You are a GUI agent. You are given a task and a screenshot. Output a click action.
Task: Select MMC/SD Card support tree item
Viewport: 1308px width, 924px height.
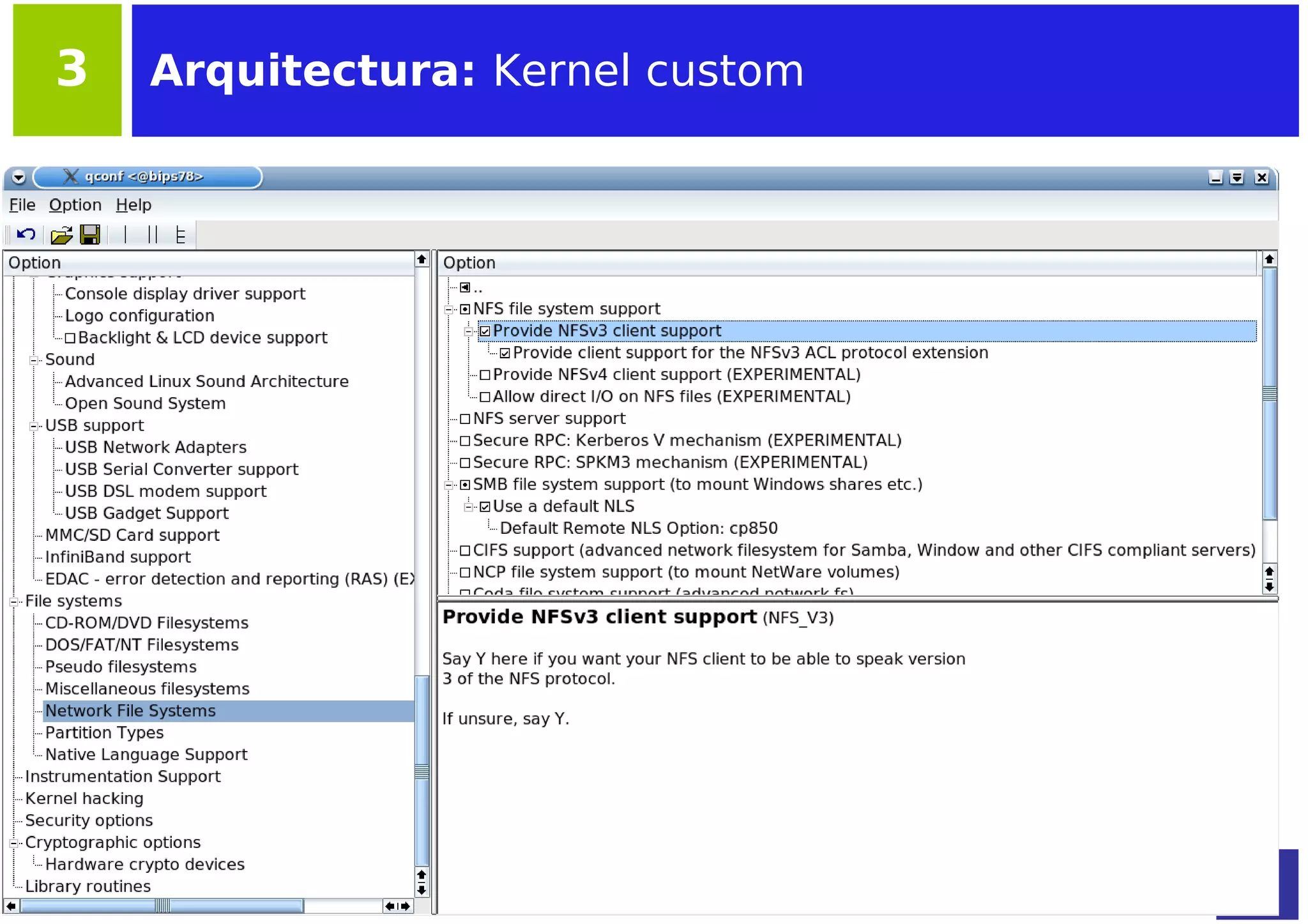pyautogui.click(x=132, y=535)
